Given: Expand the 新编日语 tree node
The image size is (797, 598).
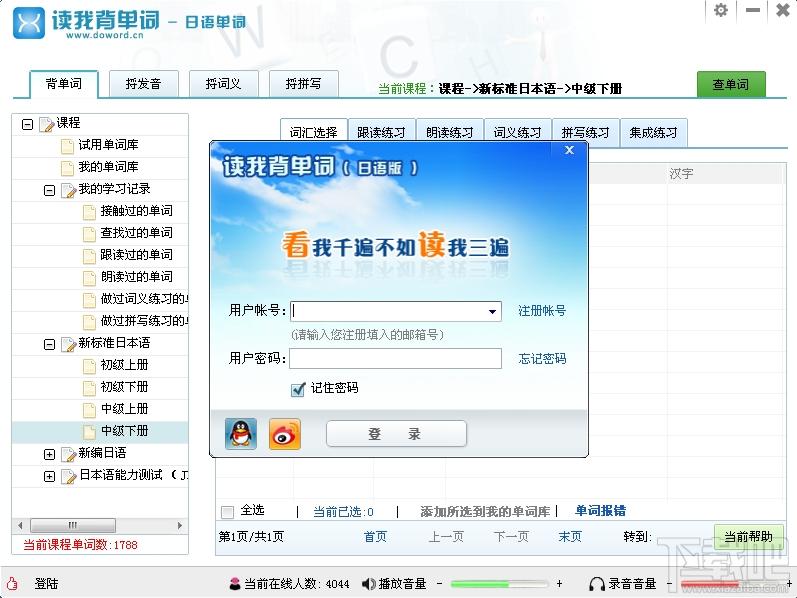Looking at the screenshot, I should pyautogui.click(x=49, y=454).
